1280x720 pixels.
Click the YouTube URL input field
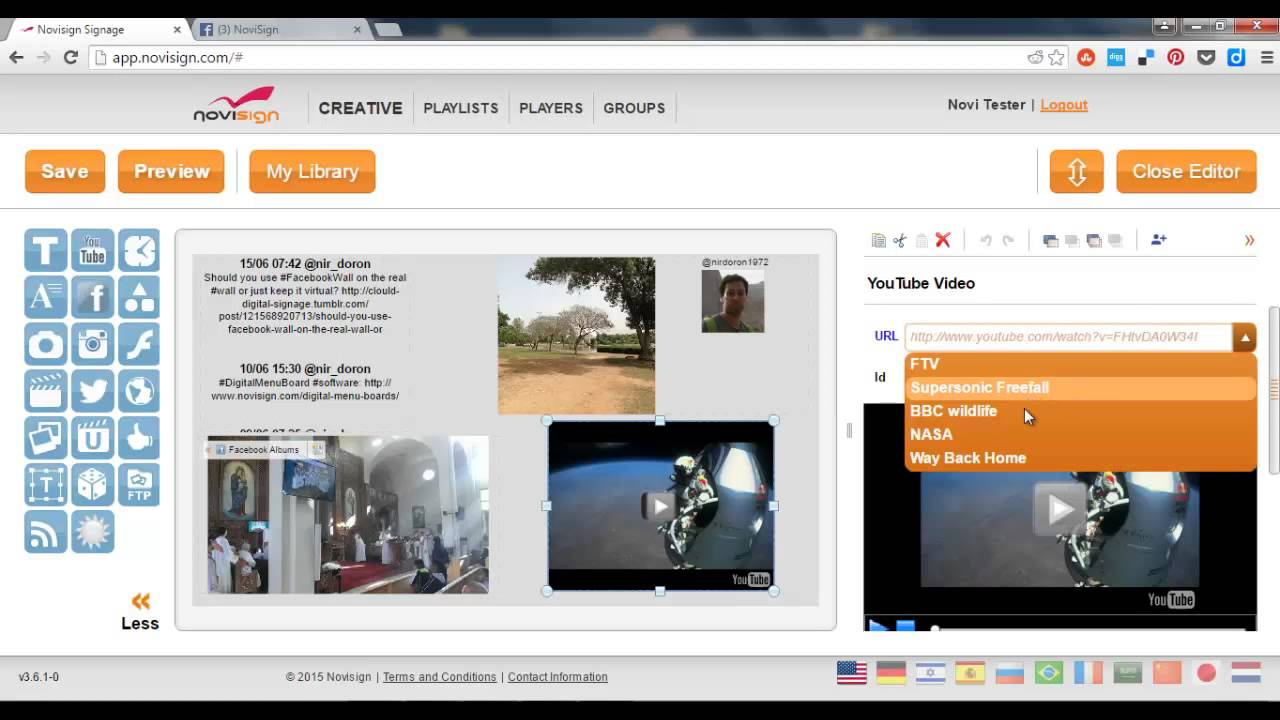(1069, 337)
